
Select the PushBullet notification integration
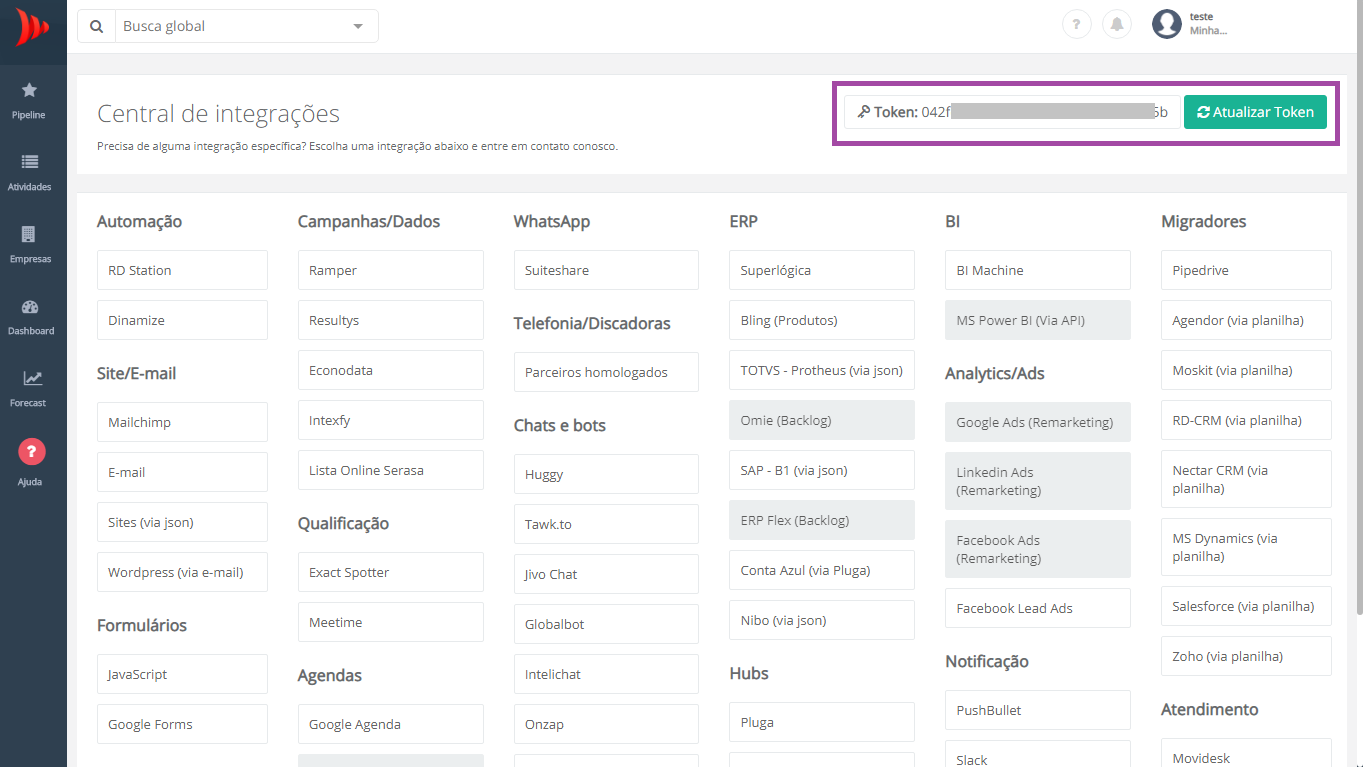click(x=1038, y=710)
